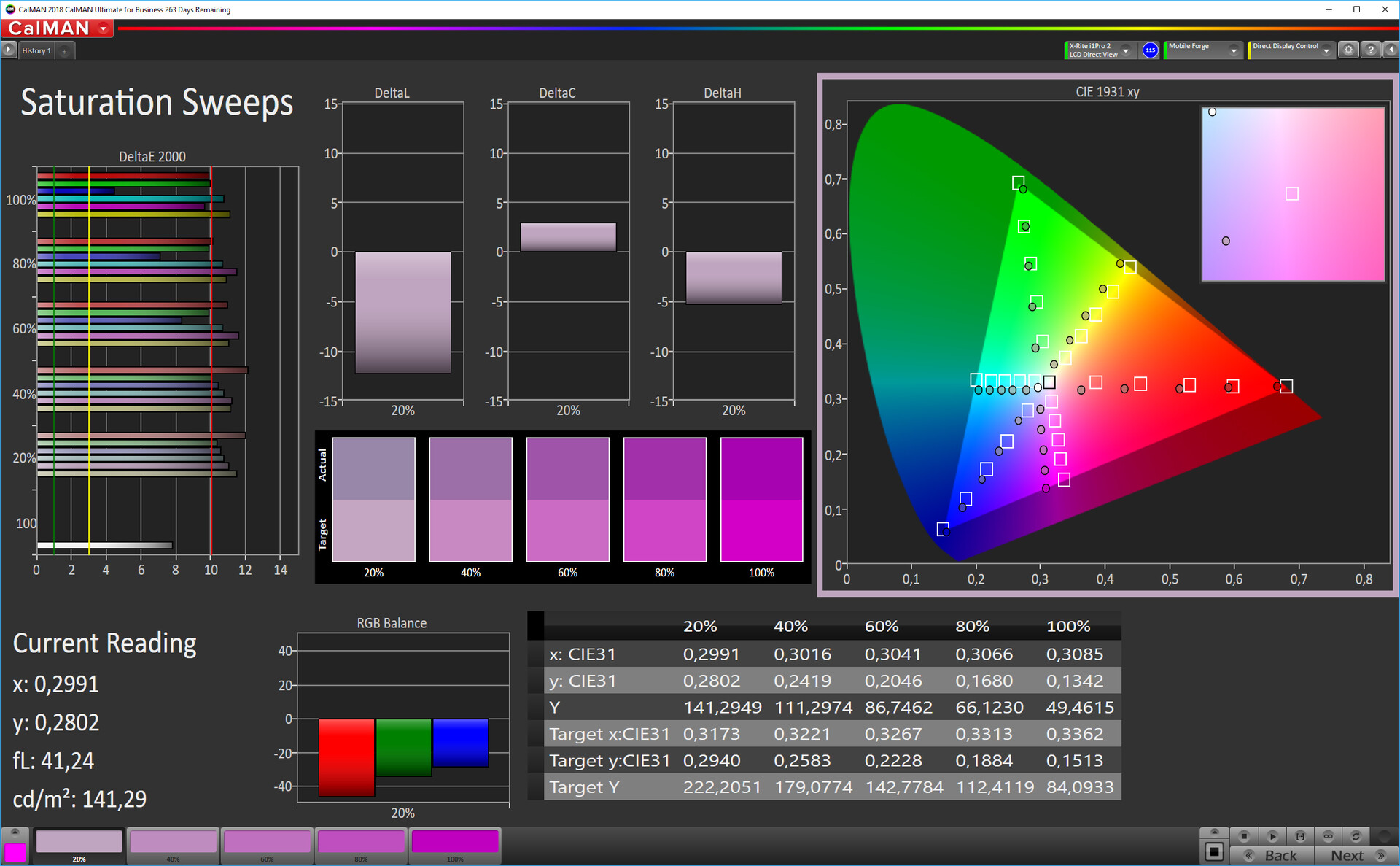Click the refresh loop icon
This screenshot has height=866, width=1400.
tap(1356, 836)
